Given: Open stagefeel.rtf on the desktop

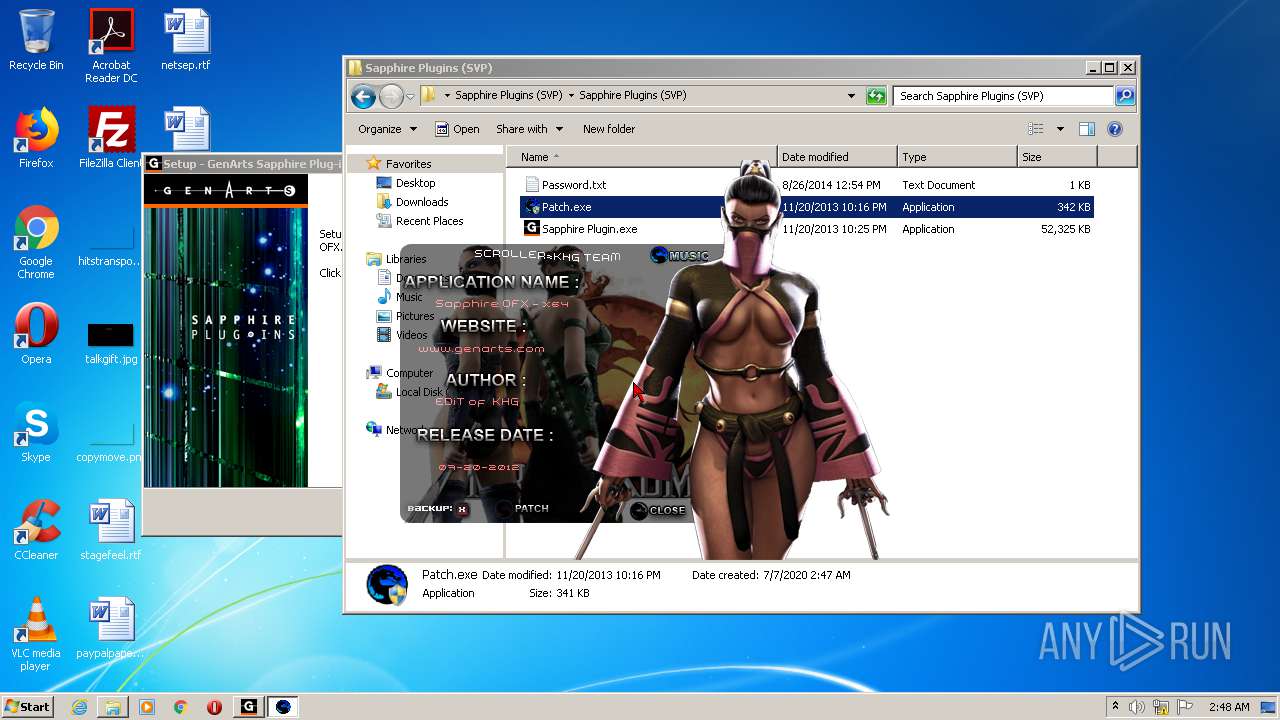Looking at the screenshot, I should (111, 530).
